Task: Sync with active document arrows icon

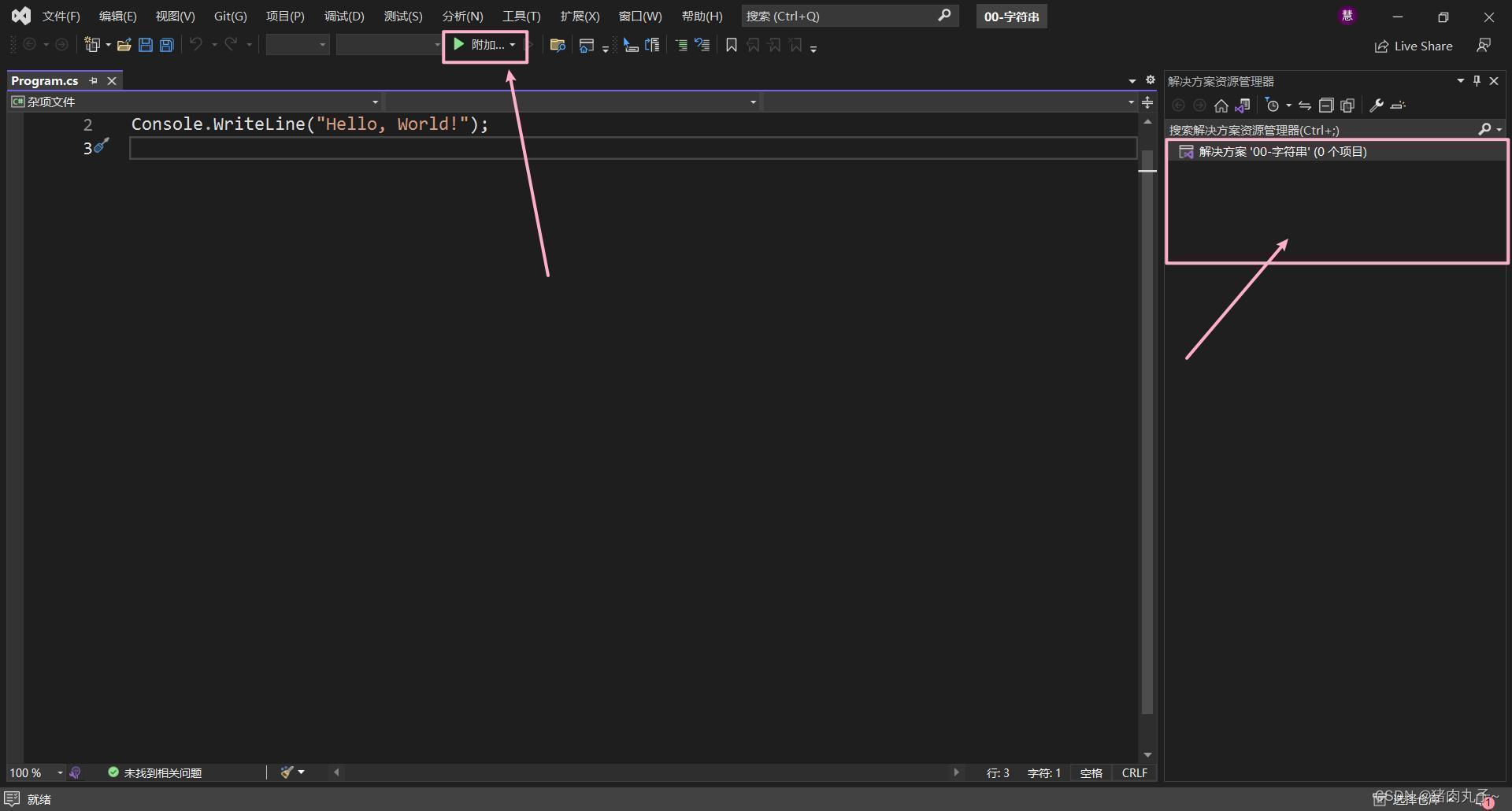Action: pyautogui.click(x=1305, y=106)
